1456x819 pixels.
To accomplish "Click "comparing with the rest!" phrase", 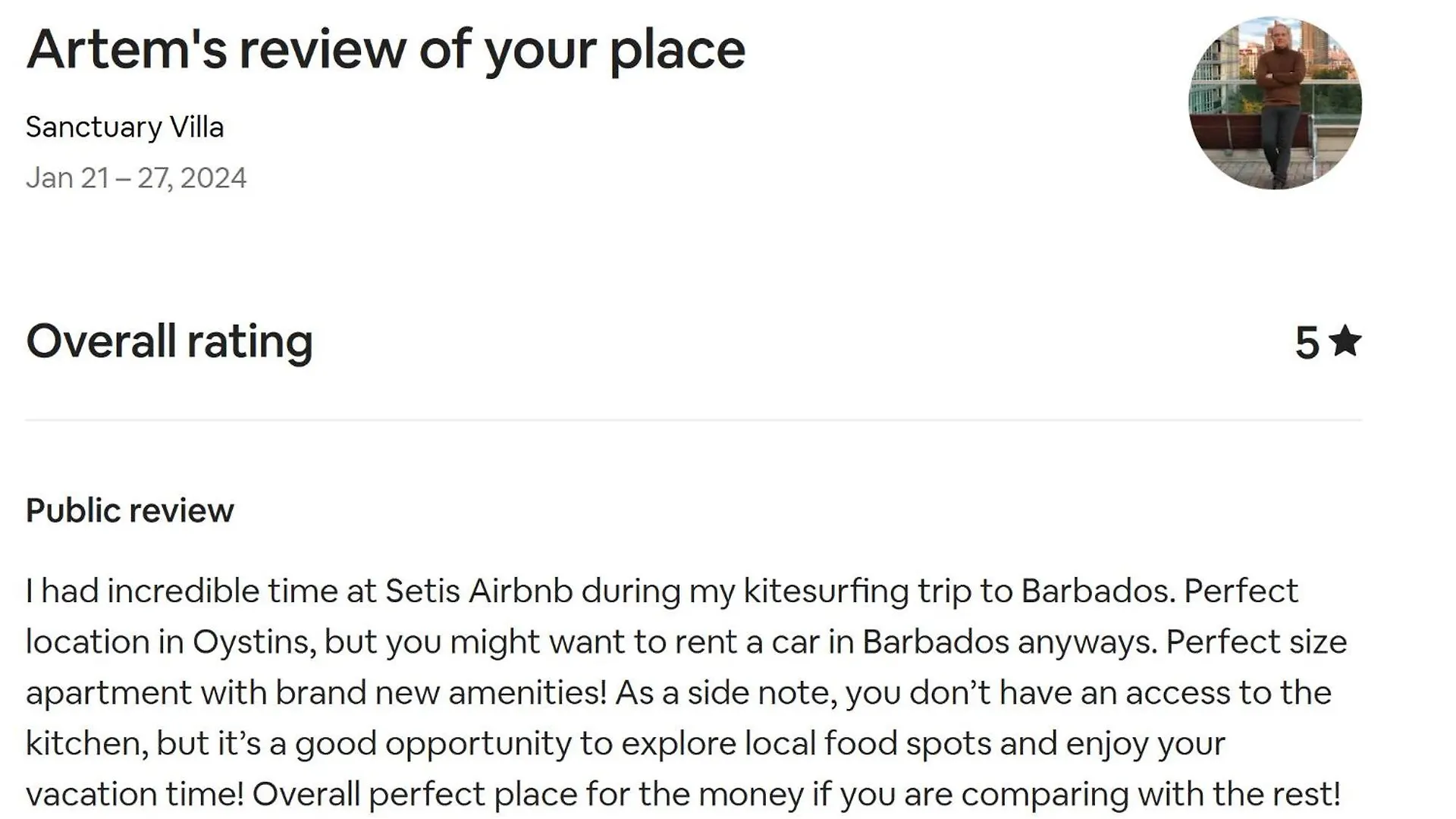I will 1151,795.
